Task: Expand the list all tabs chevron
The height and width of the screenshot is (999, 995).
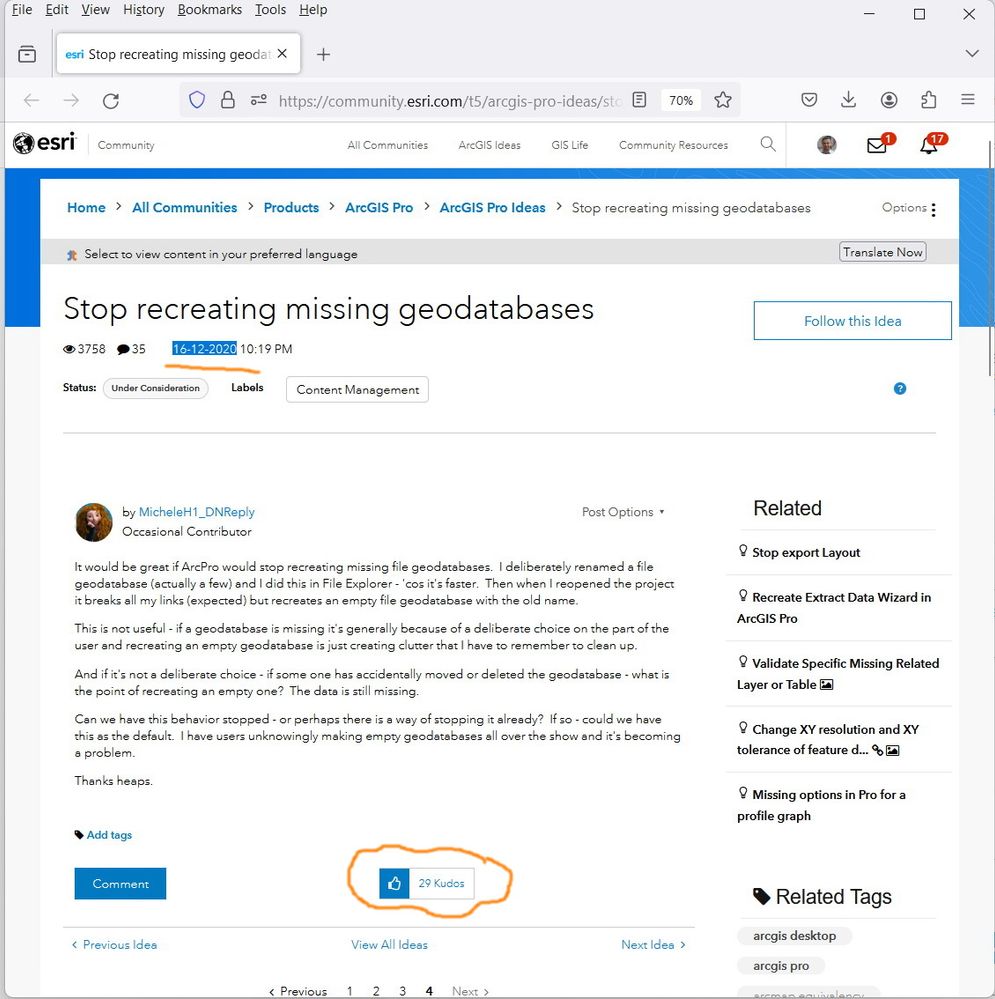Action: coord(971,54)
